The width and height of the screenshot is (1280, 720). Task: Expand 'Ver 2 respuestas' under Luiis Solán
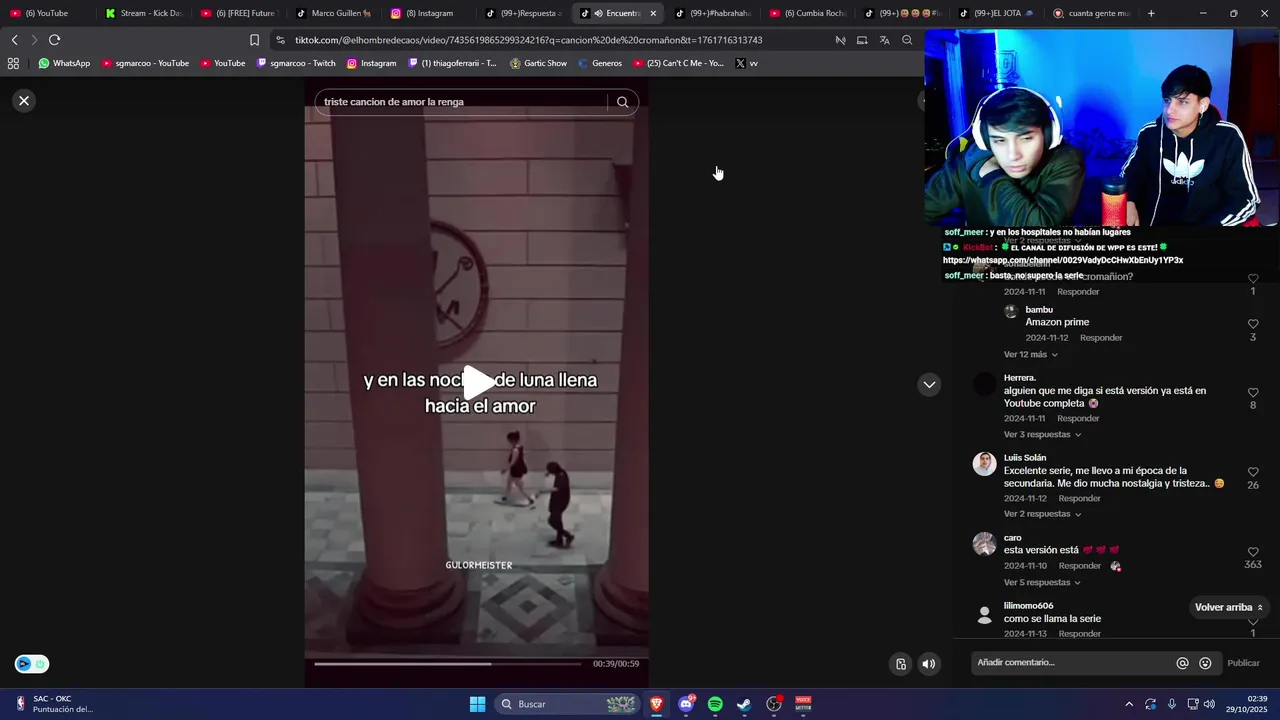click(1043, 514)
